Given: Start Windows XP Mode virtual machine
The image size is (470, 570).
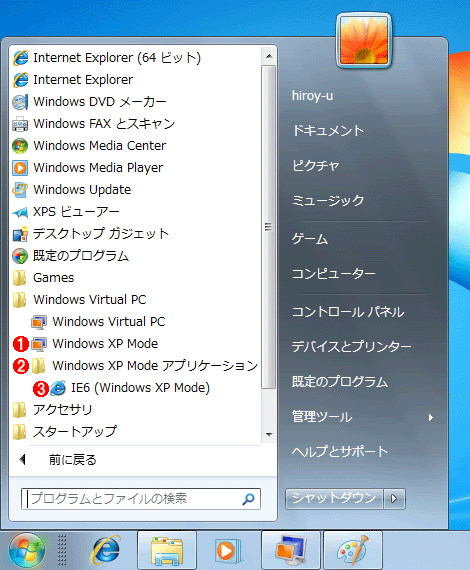Looking at the screenshot, I should 95,344.
